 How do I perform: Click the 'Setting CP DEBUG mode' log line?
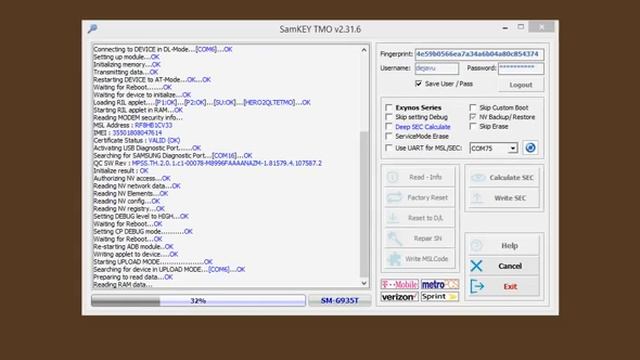[143, 231]
